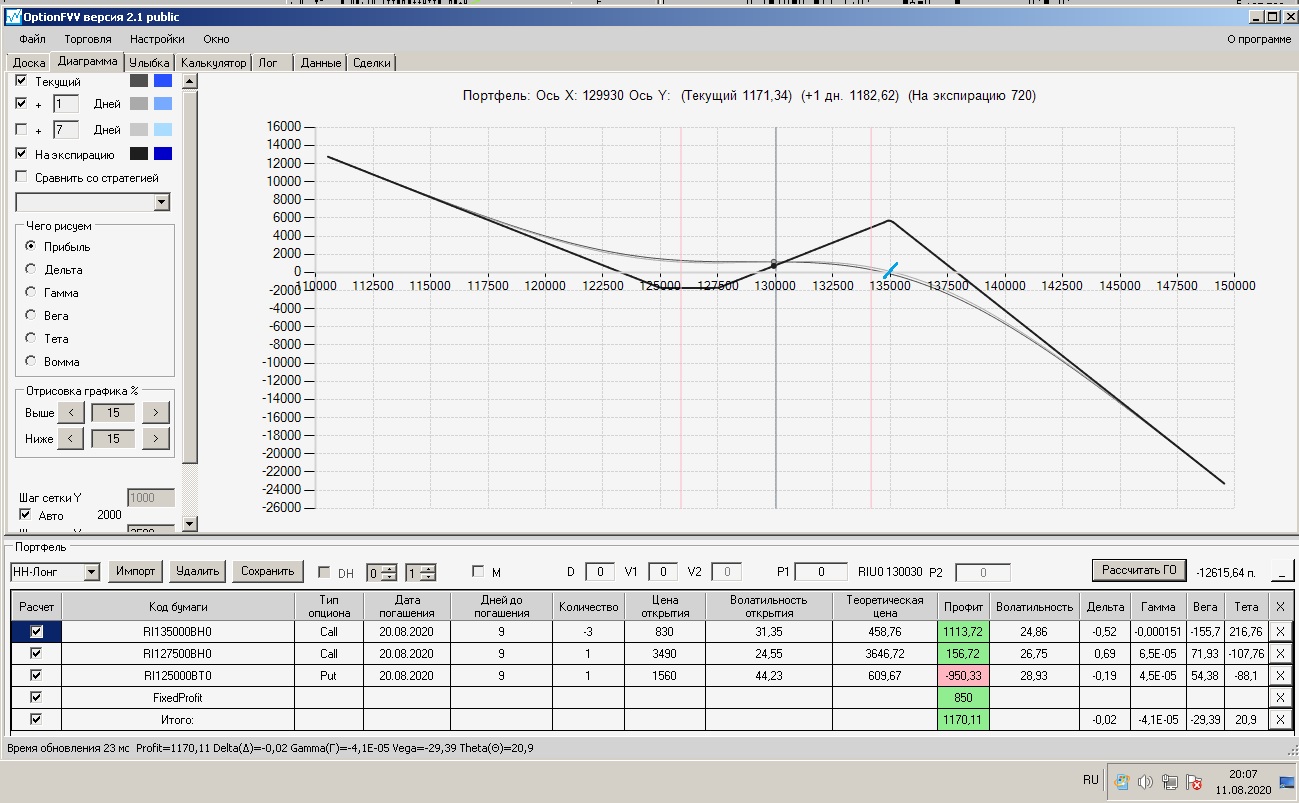Toggle the +1 Дней curve checkbox
Screen dimensions: 1299x803
point(22,104)
